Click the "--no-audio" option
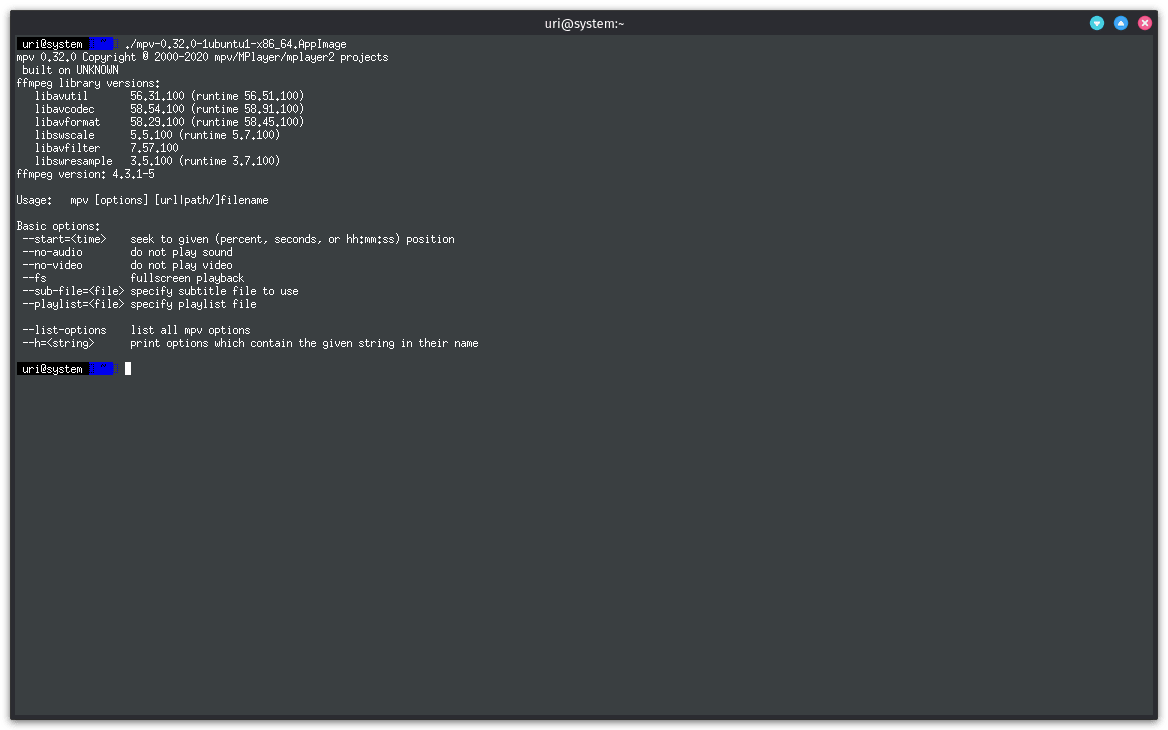 [52, 253]
